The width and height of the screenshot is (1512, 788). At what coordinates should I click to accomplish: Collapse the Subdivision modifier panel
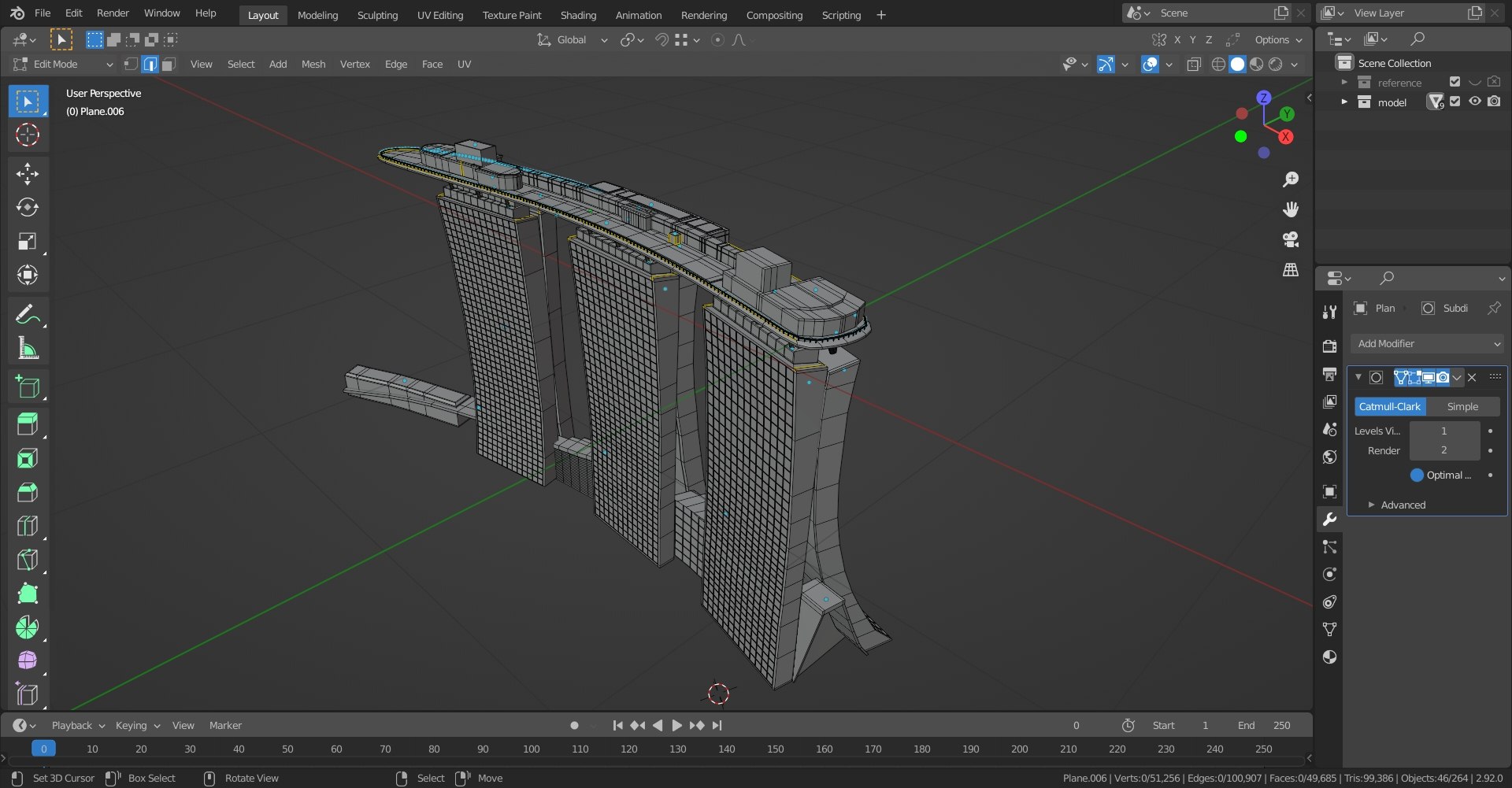click(x=1358, y=378)
